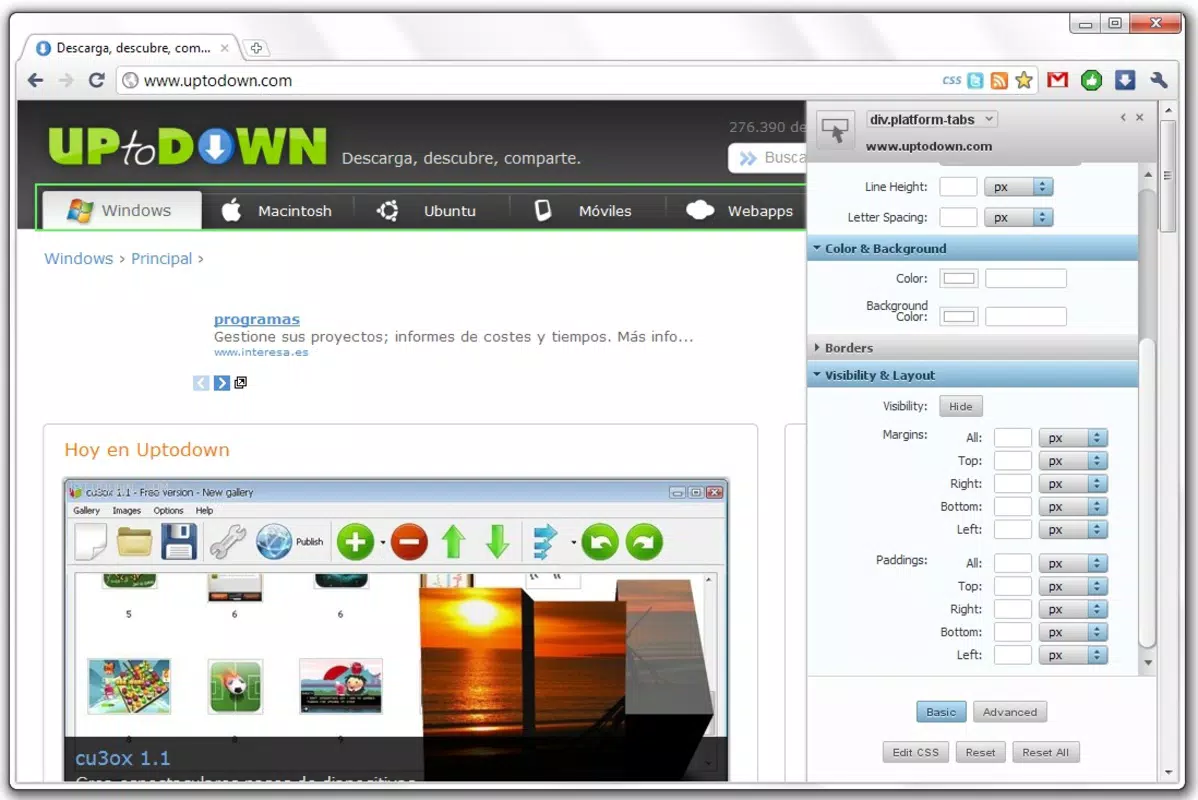Reload the page with the refresh icon
The width and height of the screenshot is (1198, 800).
pos(96,80)
